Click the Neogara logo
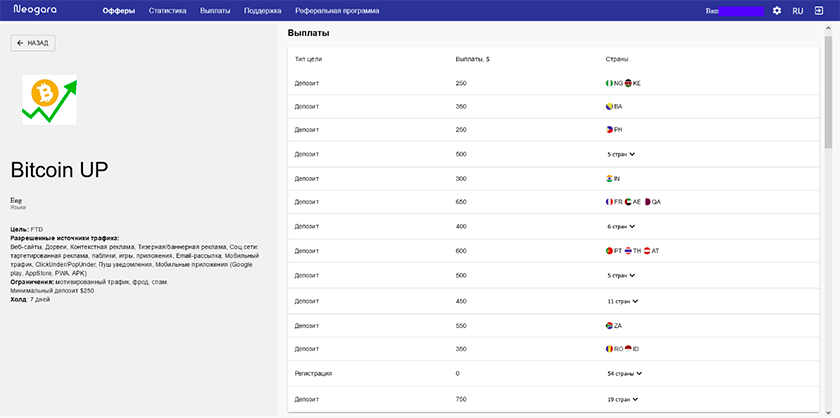840x418 pixels. pyautogui.click(x=35, y=10)
